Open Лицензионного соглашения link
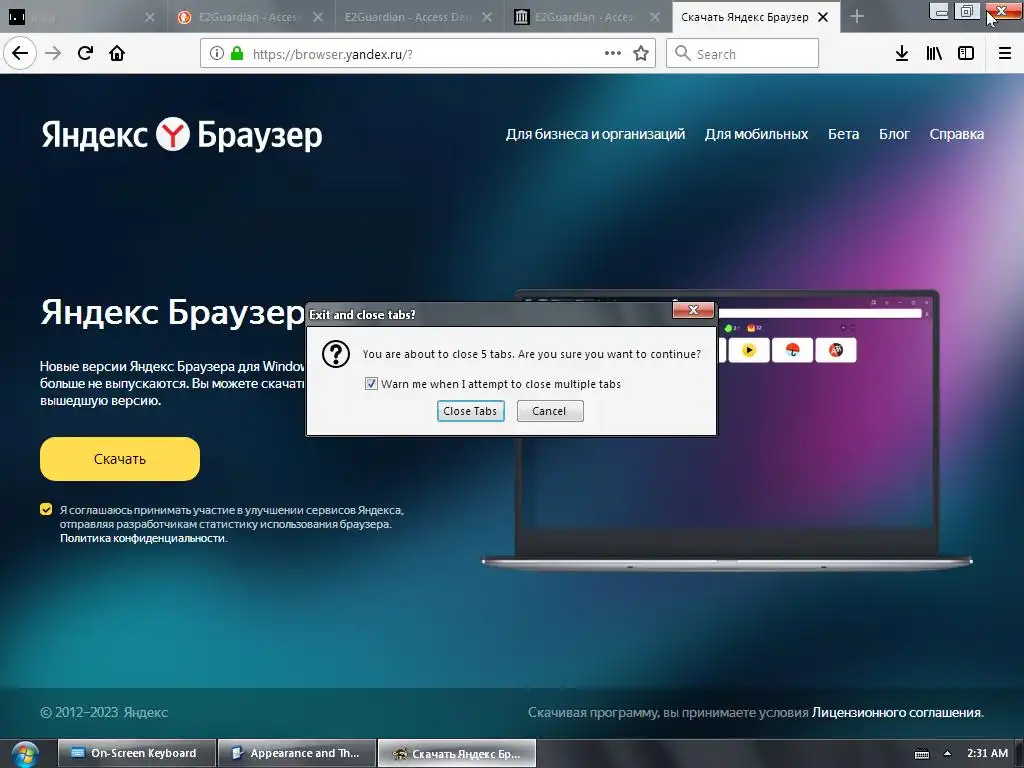 tap(897, 712)
